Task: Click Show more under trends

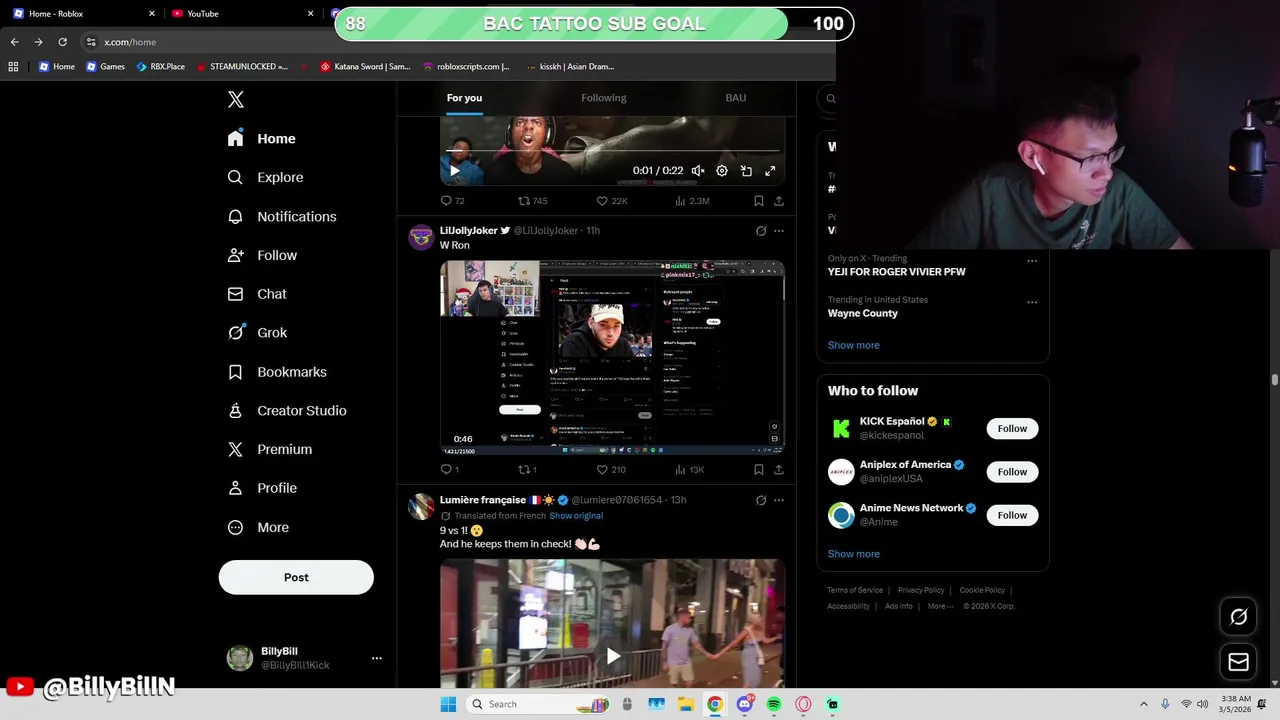Action: click(854, 345)
